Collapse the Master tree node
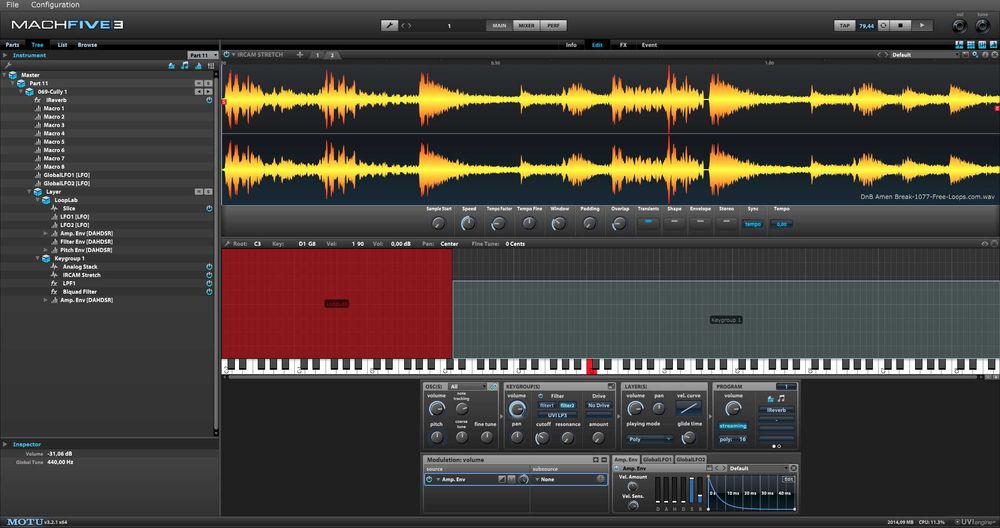Screen dimensions: 1000x528 4,75
